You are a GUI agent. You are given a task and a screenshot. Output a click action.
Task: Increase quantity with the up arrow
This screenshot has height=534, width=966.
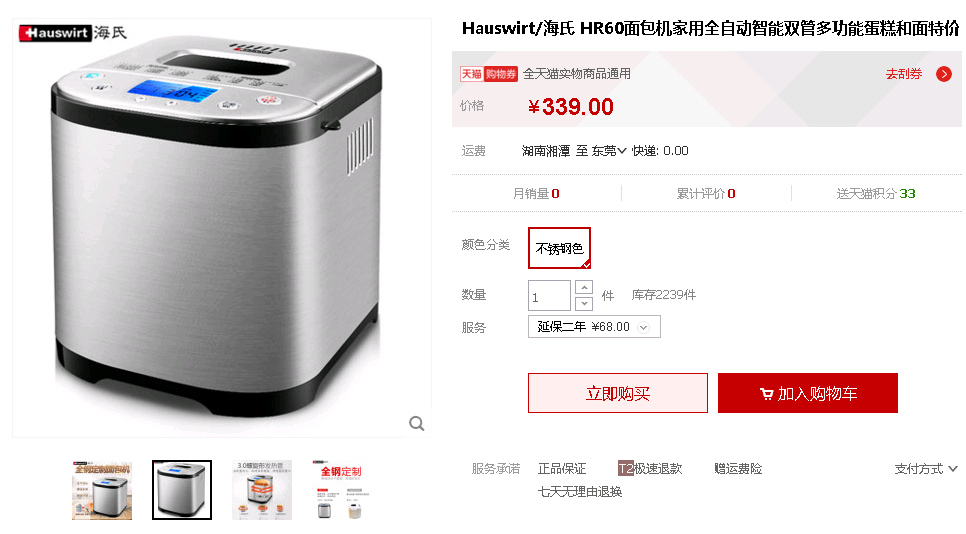(583, 287)
